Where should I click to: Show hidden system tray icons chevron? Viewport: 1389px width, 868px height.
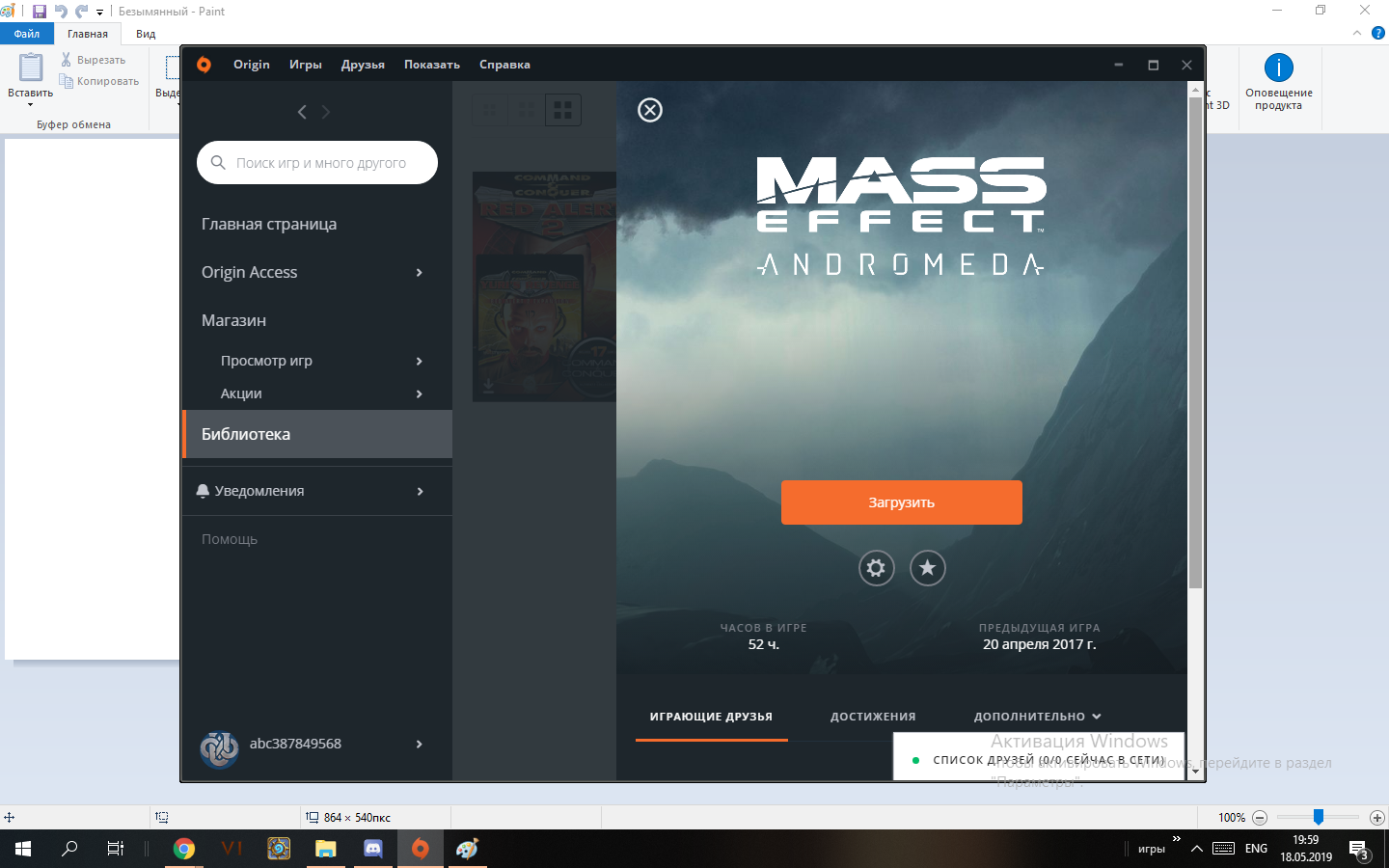(x=1196, y=849)
